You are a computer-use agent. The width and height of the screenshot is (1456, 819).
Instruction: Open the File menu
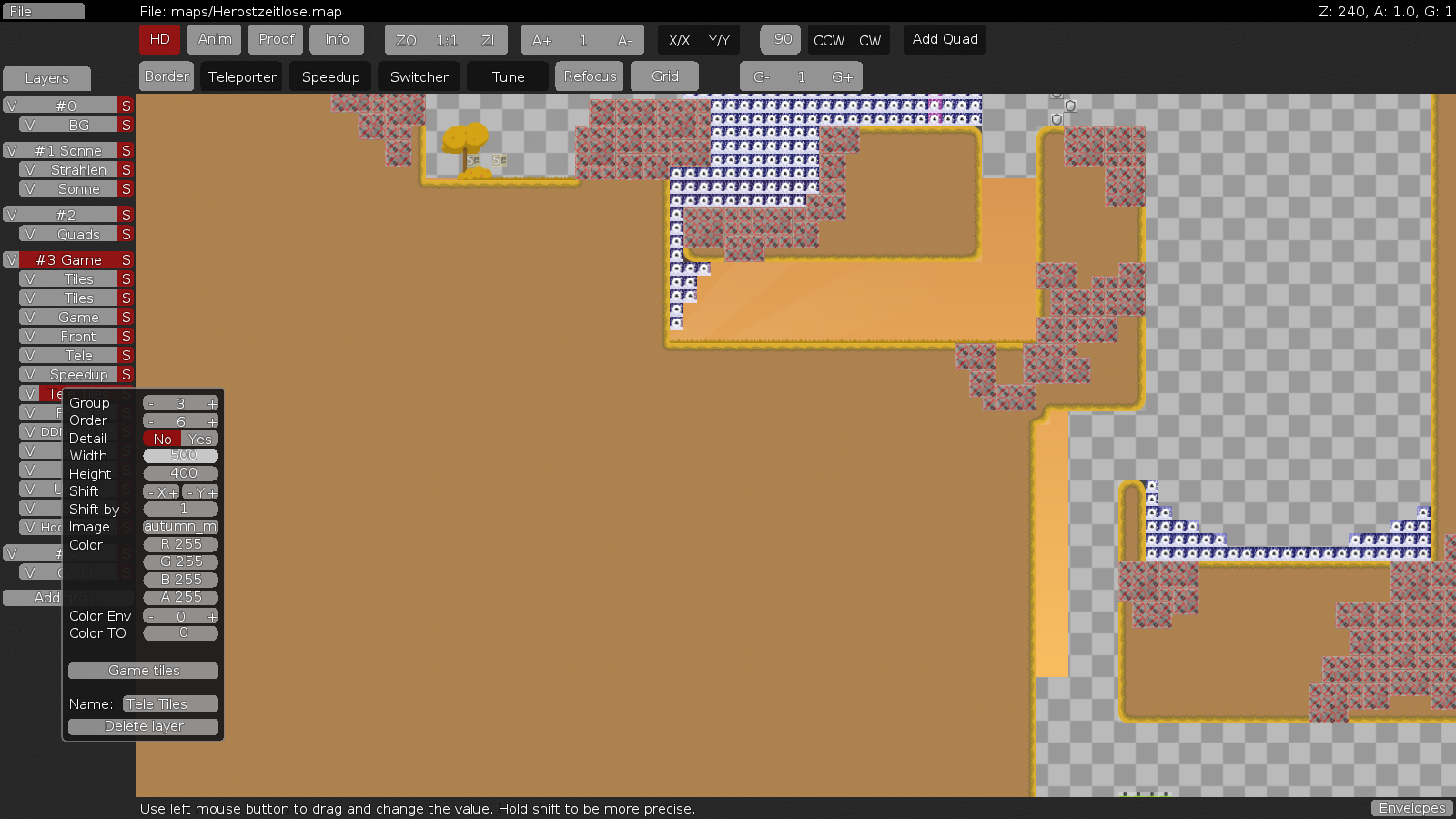43,11
